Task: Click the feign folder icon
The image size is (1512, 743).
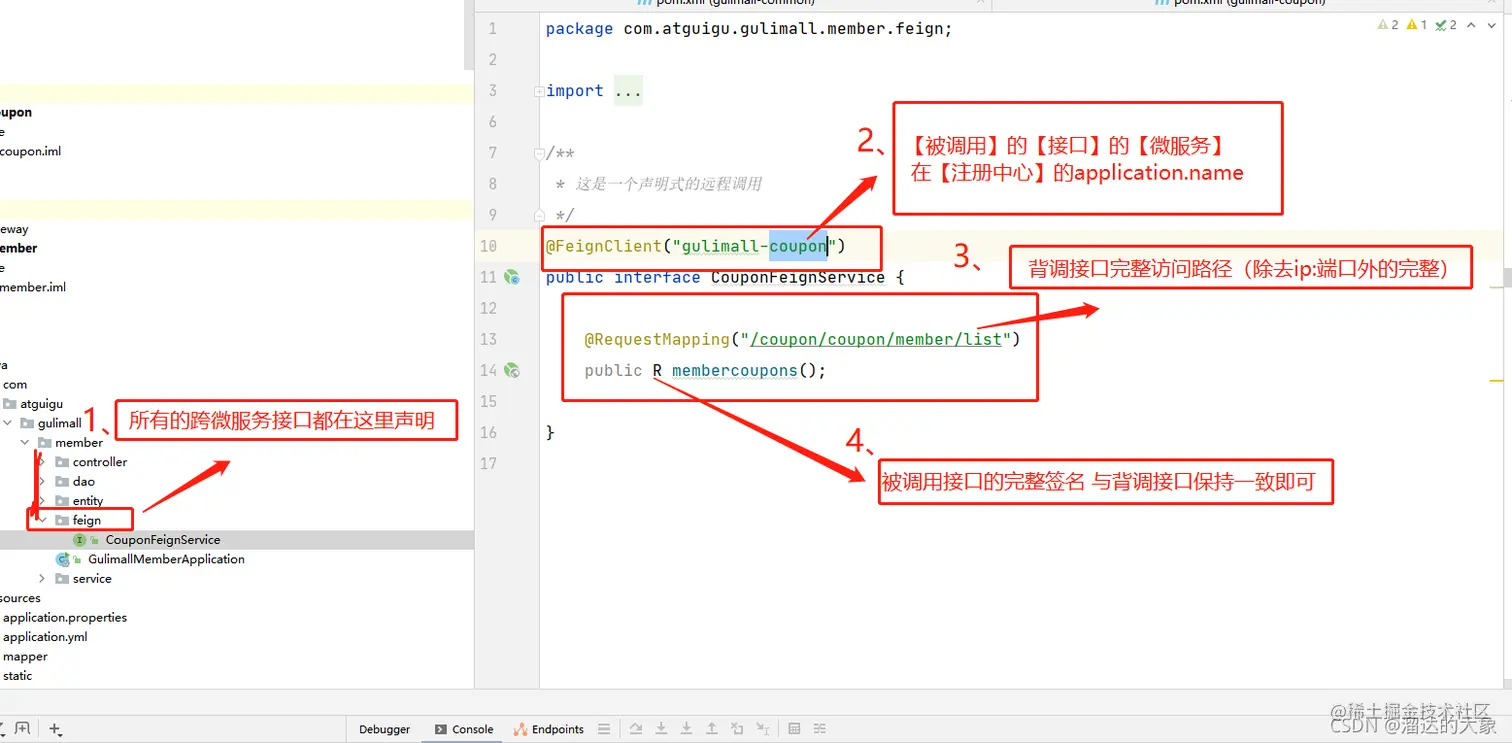Action: tap(62, 520)
